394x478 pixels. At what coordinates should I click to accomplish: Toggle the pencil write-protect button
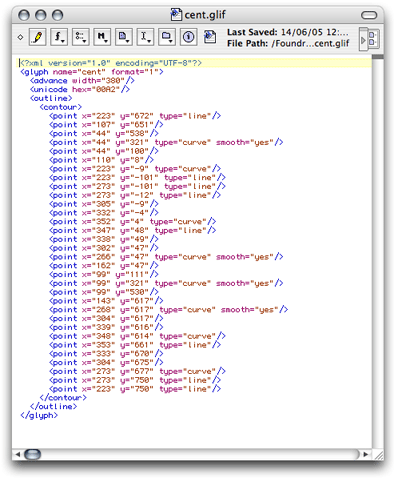pos(38,37)
